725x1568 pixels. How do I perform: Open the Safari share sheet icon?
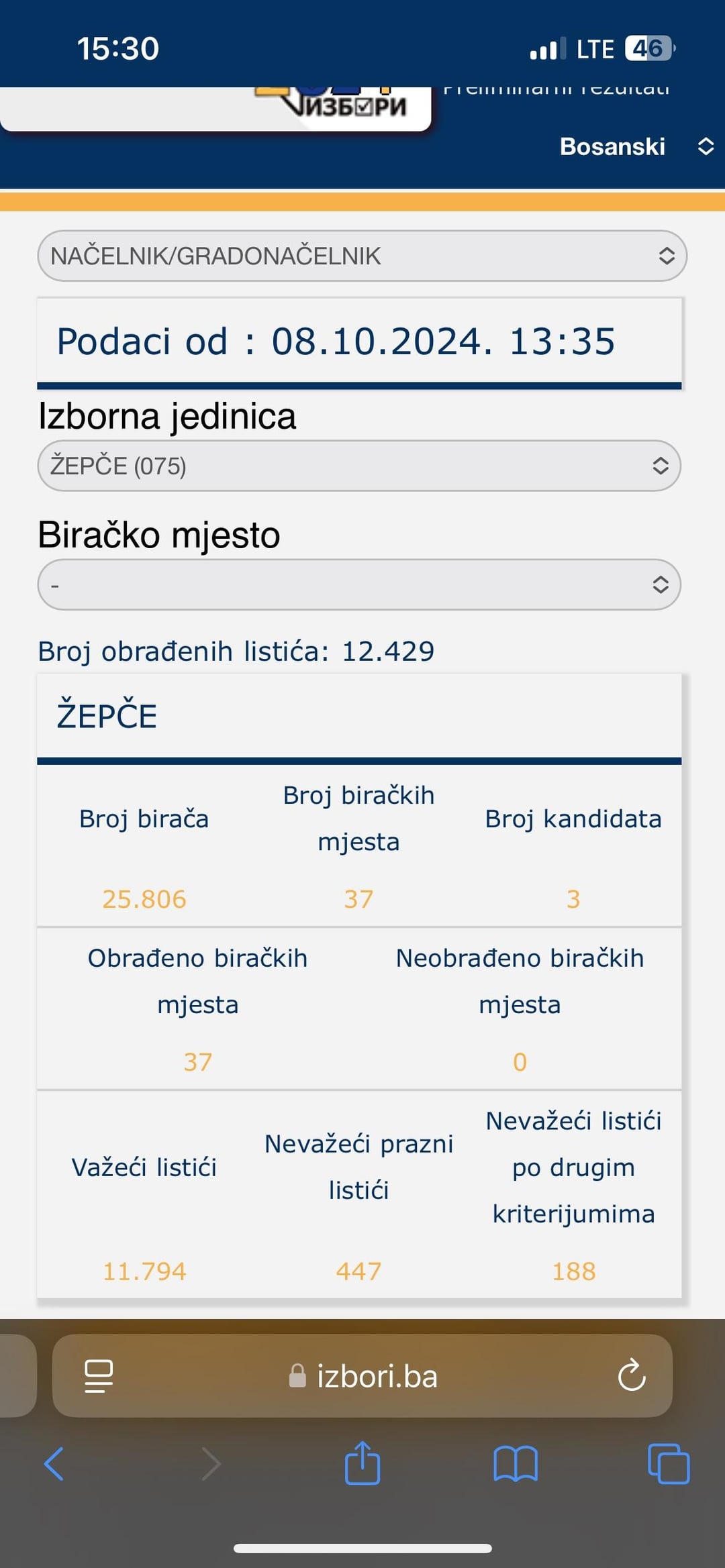click(x=362, y=1462)
